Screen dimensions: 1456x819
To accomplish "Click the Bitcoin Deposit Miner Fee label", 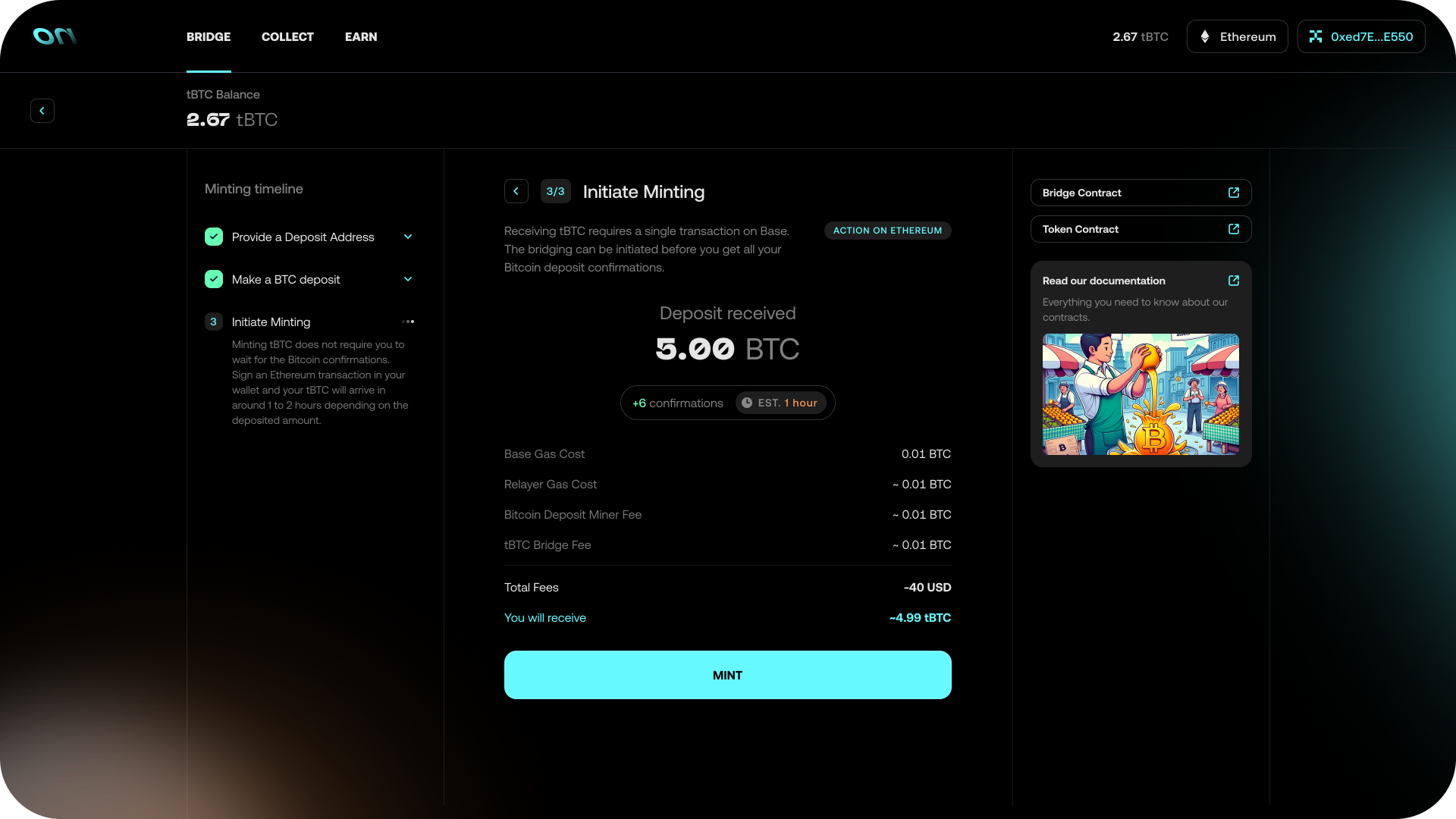I will click(x=573, y=514).
